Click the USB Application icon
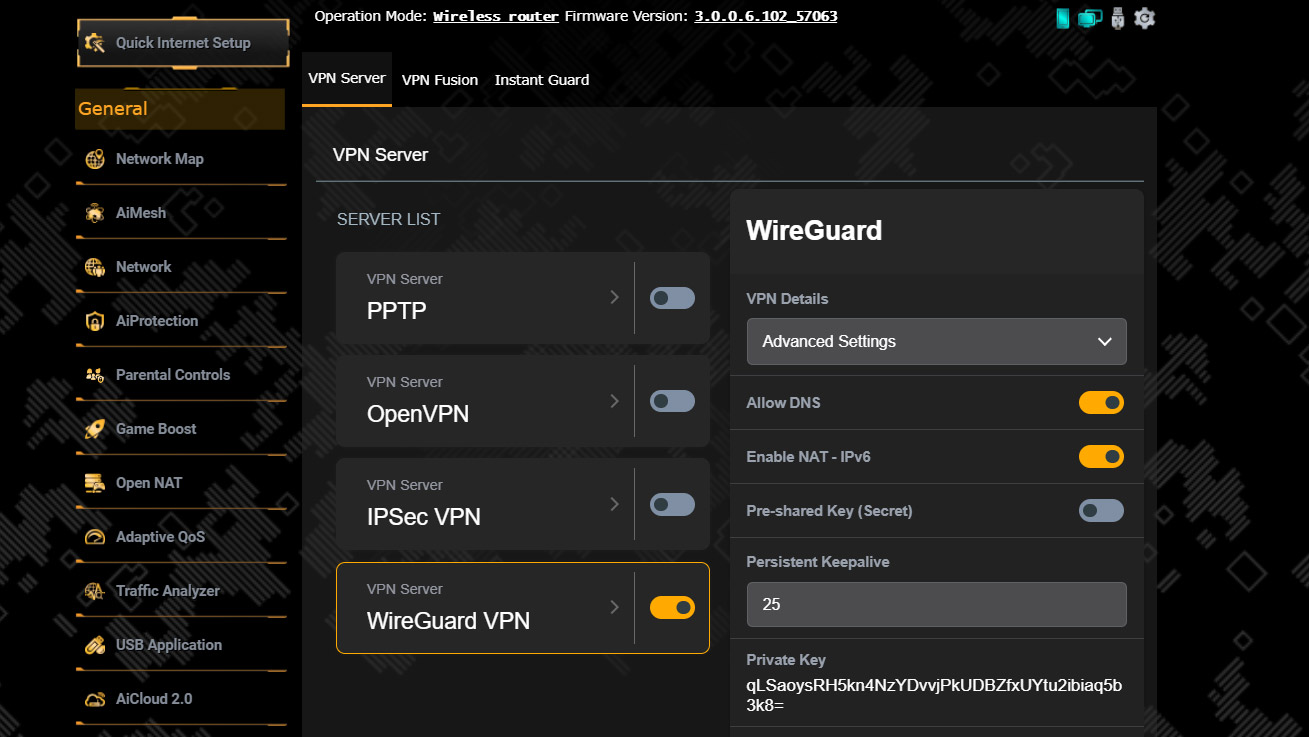The width and height of the screenshot is (1309, 737). pos(95,645)
